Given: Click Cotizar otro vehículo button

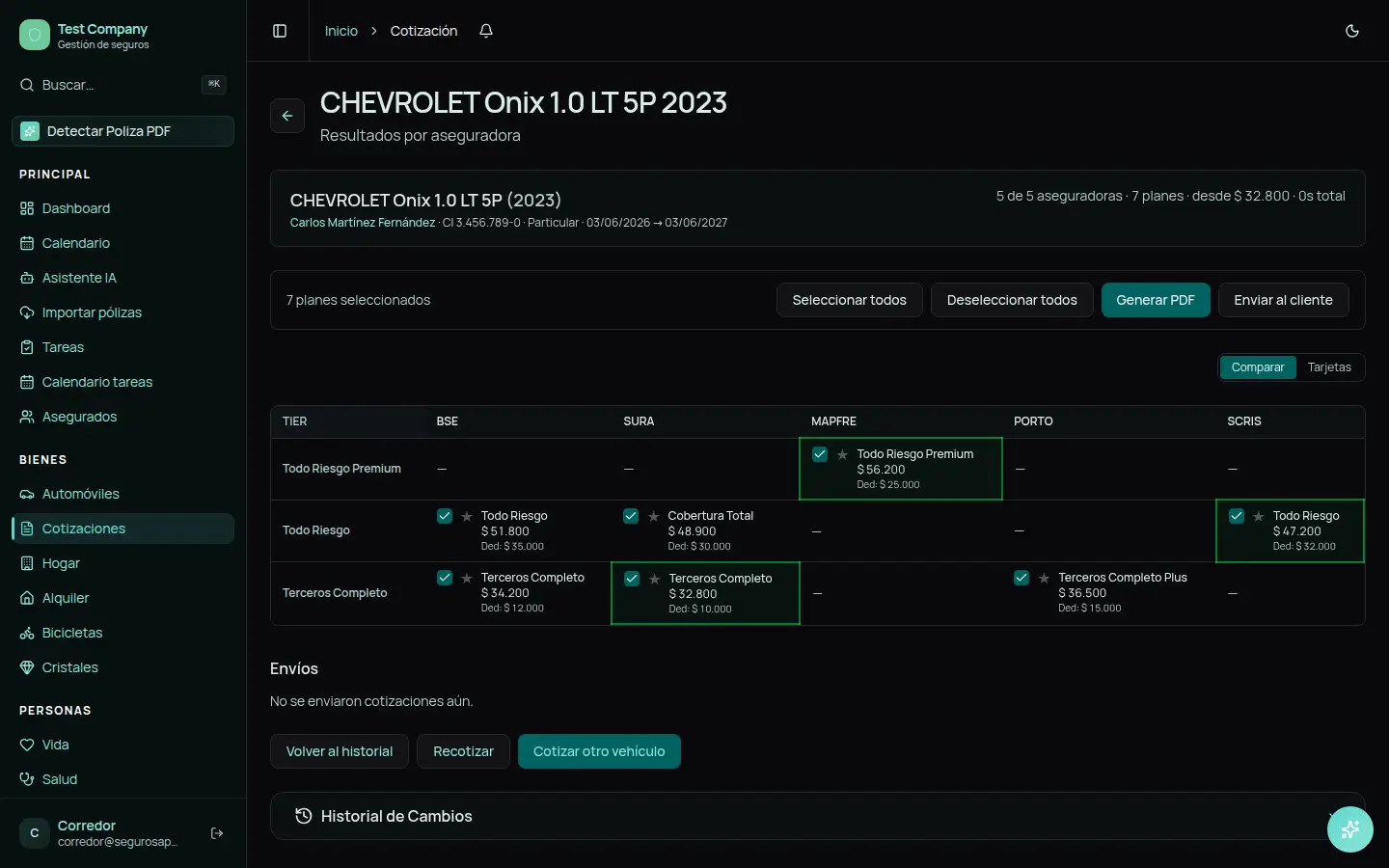Looking at the screenshot, I should click(x=599, y=751).
